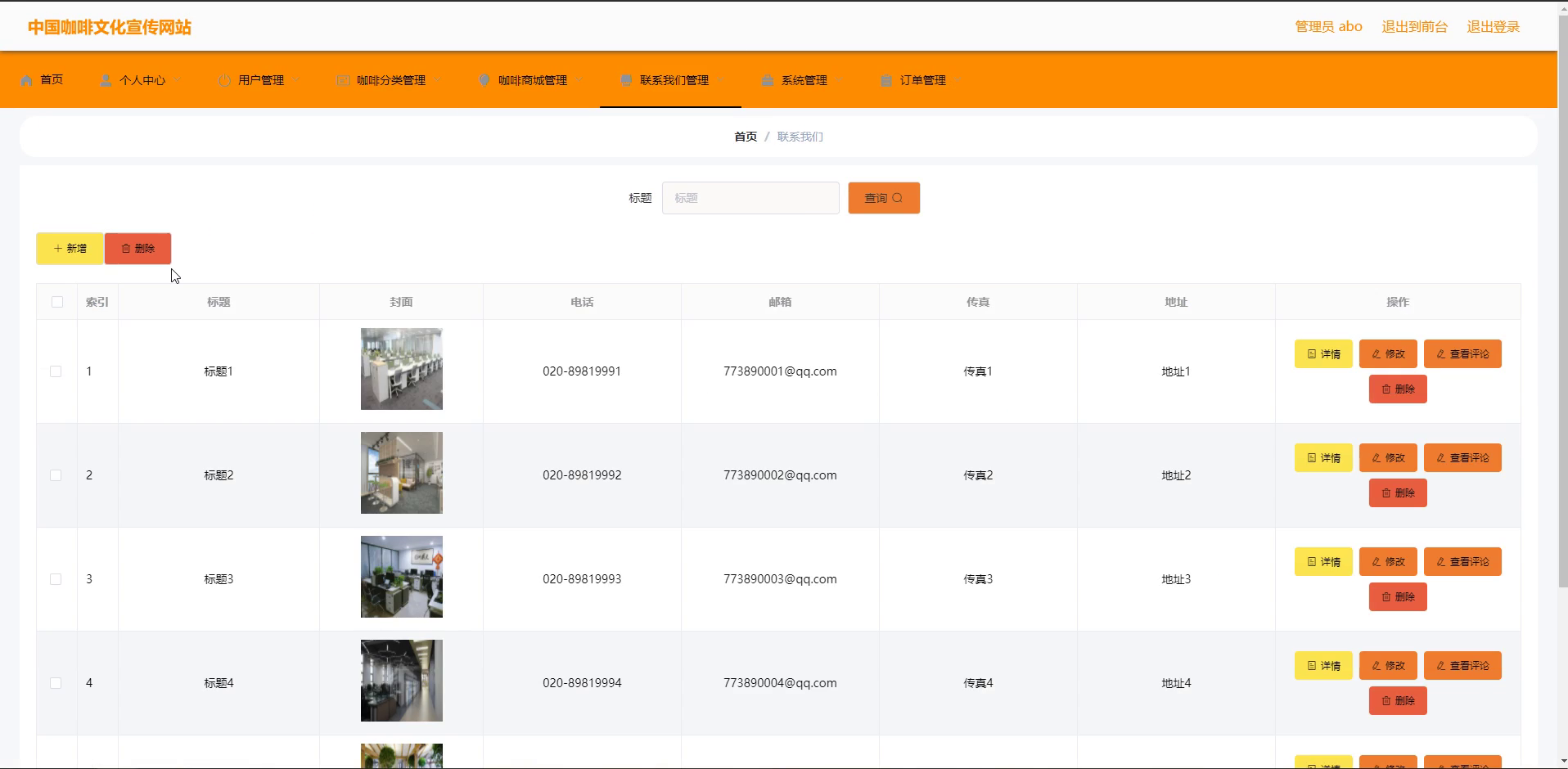Check the box for row 标题4
The image size is (1568, 769).
[x=56, y=683]
